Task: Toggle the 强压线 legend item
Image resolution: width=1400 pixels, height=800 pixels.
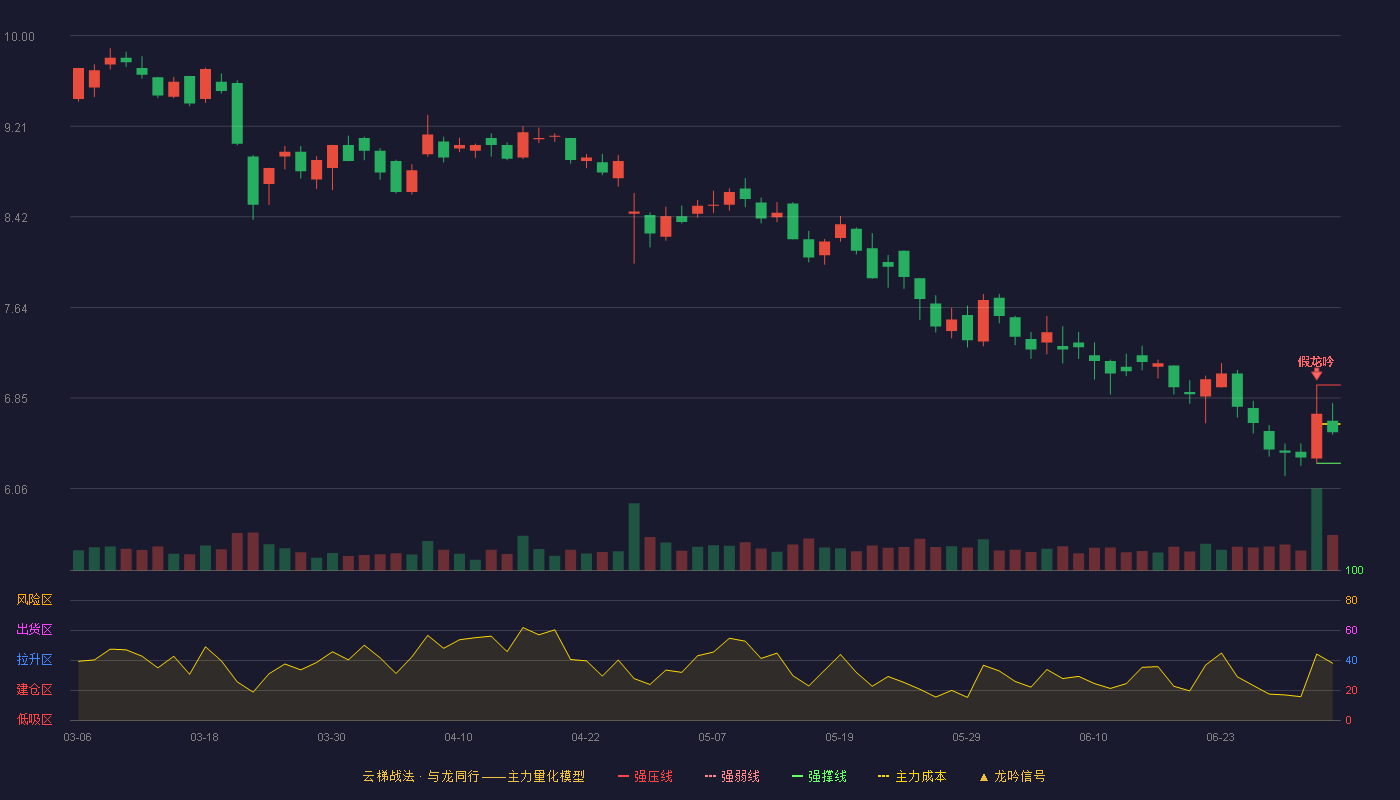Action: pyautogui.click(x=645, y=776)
